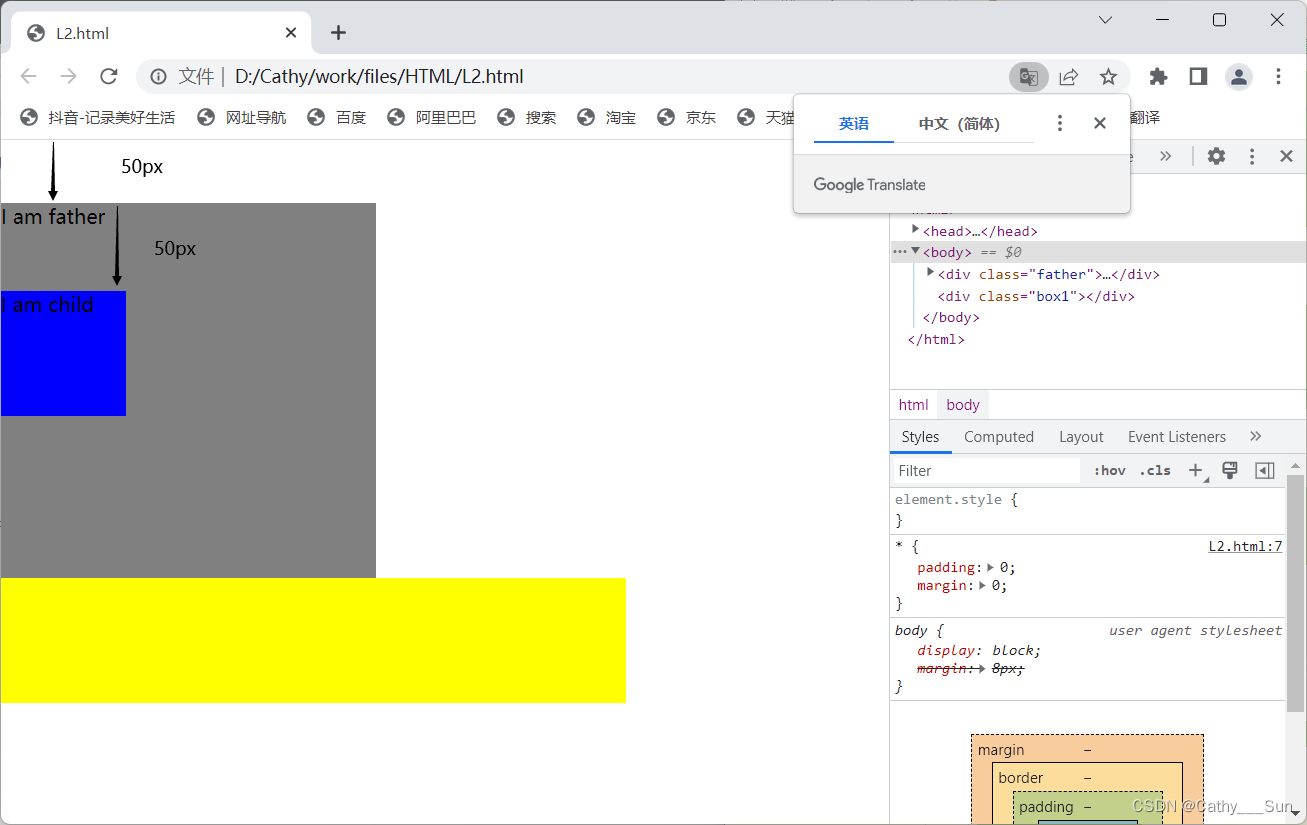Show more DevTools tabs chevron
The image size is (1307, 825).
tap(1165, 156)
